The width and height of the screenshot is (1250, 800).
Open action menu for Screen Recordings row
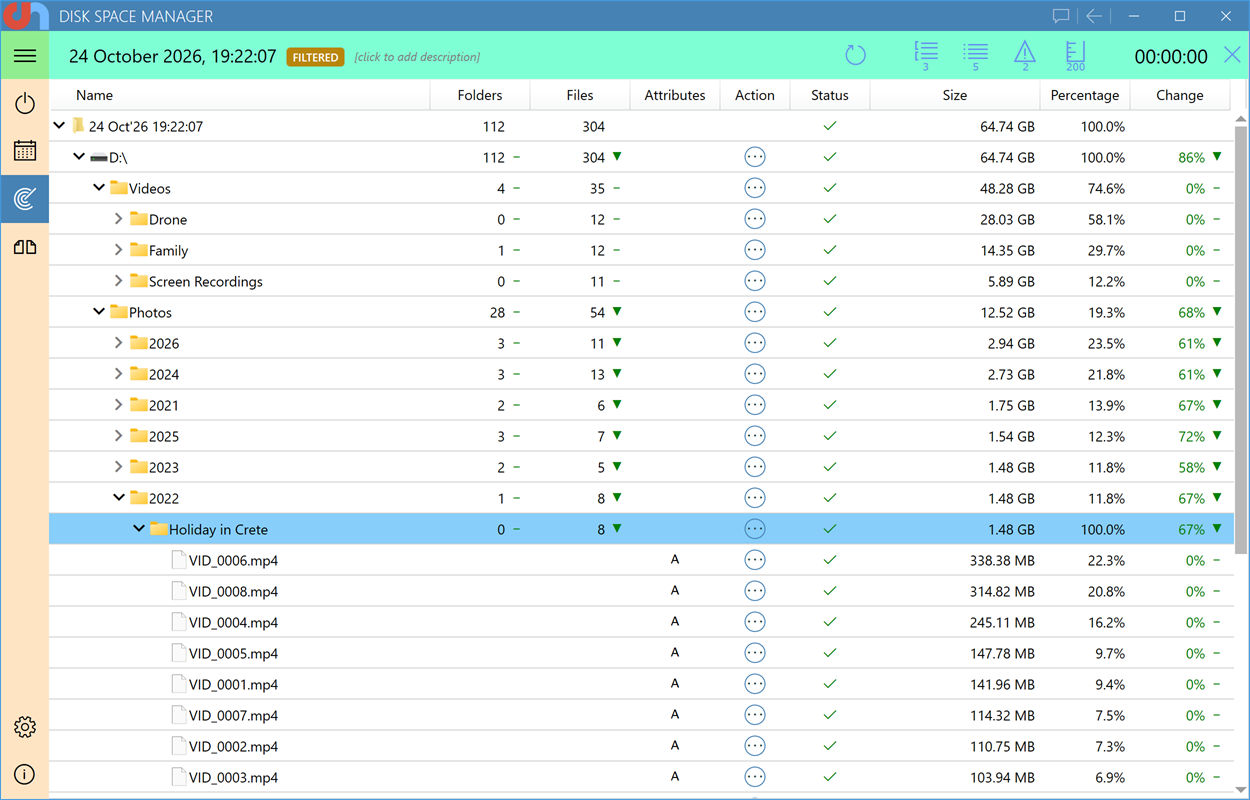click(755, 281)
